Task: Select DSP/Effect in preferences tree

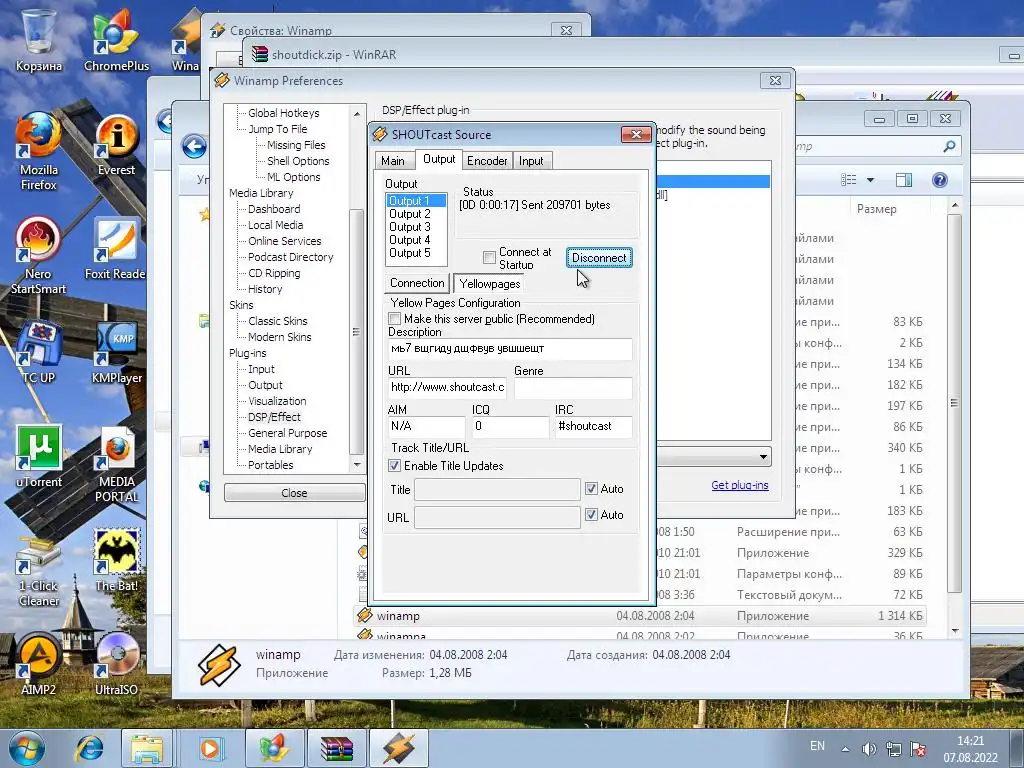Action: point(274,417)
